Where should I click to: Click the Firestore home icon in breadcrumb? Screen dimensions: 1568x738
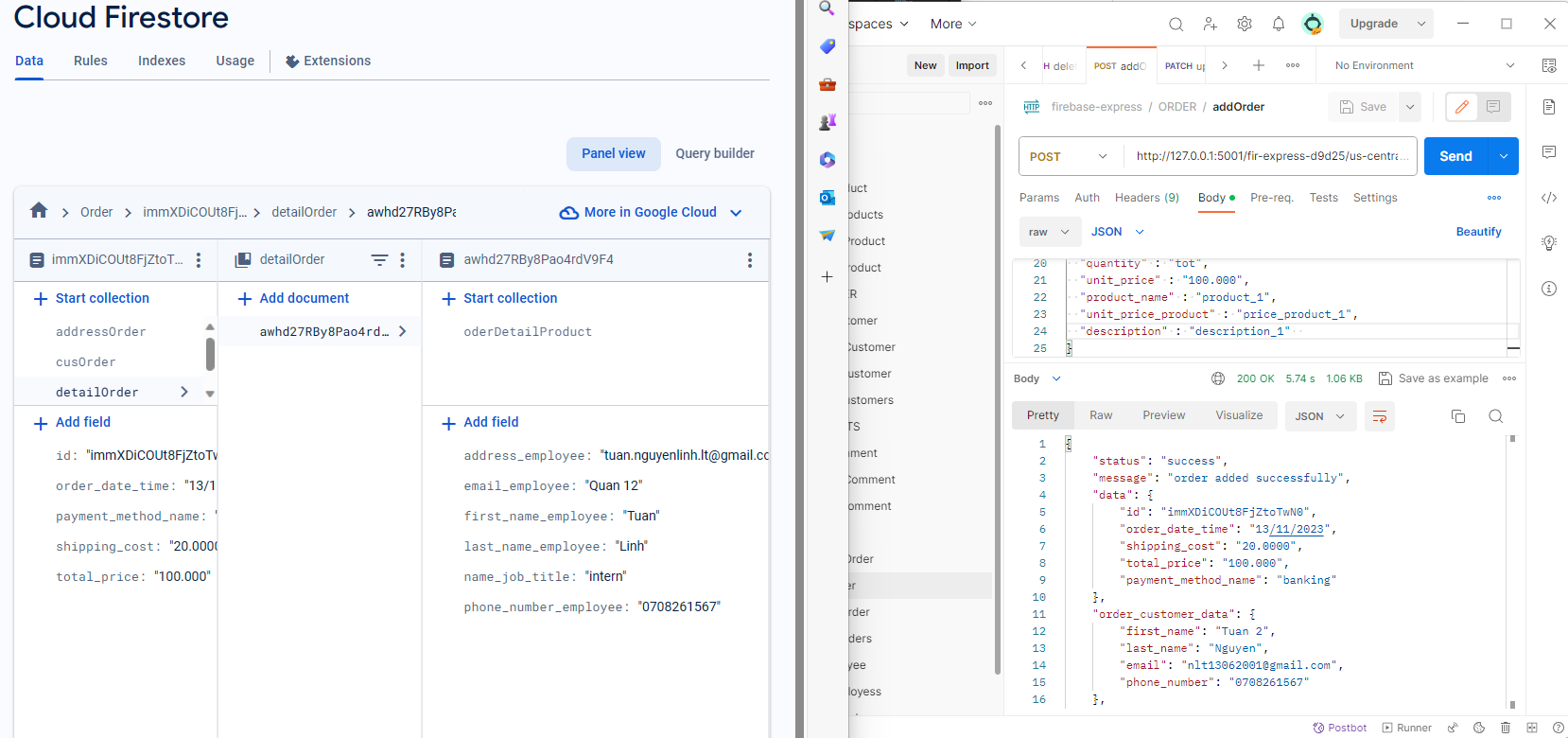pos(39,211)
